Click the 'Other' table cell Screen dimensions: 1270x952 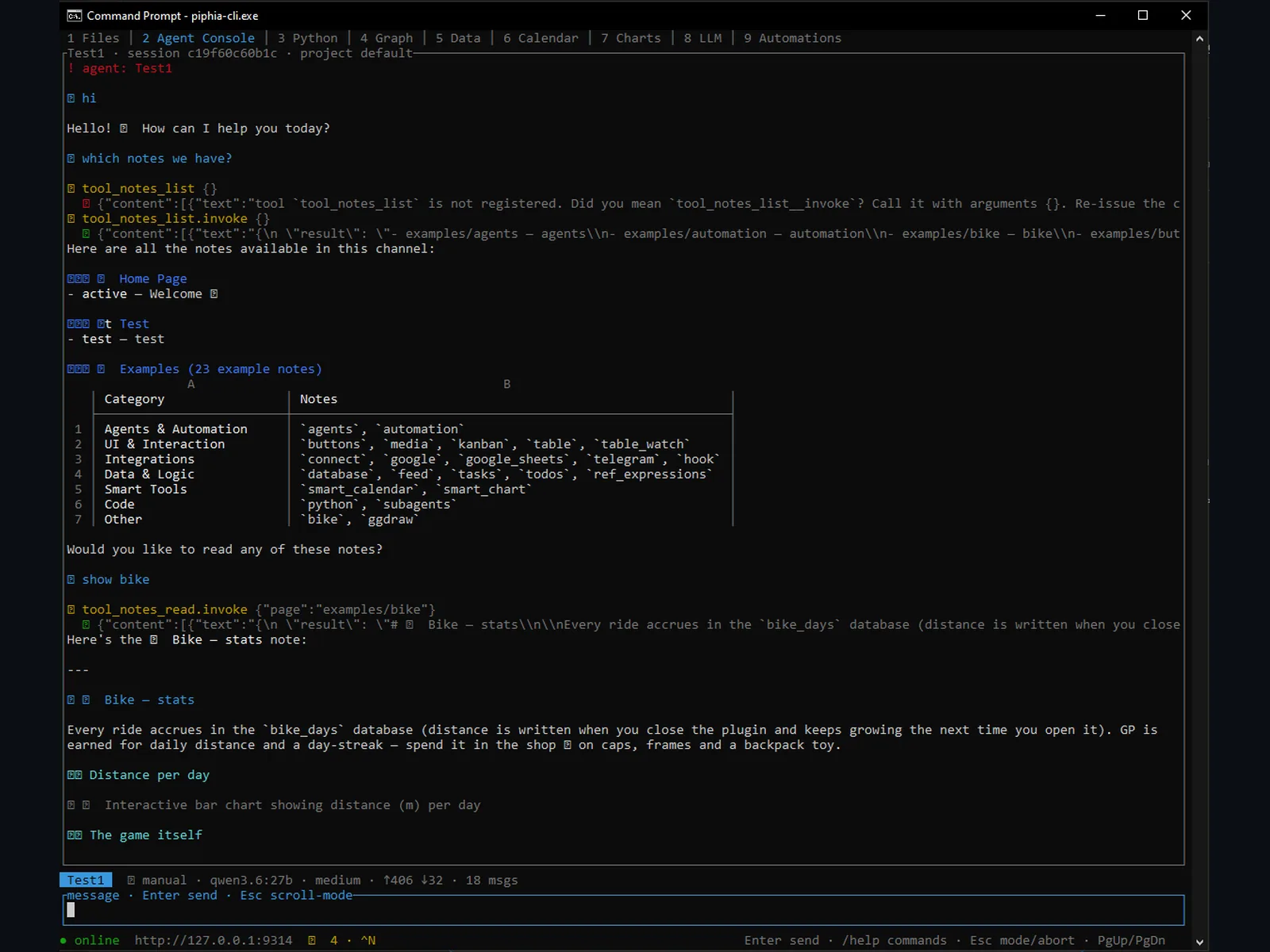pyautogui.click(x=123, y=520)
